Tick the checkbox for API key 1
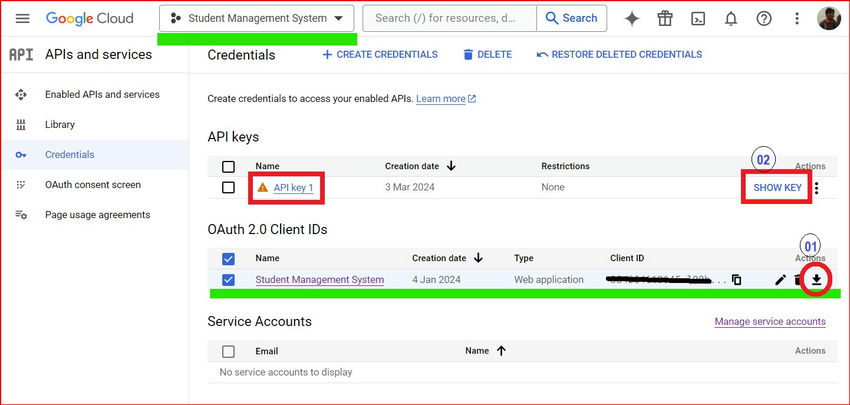This screenshot has width=850, height=405. point(229,188)
